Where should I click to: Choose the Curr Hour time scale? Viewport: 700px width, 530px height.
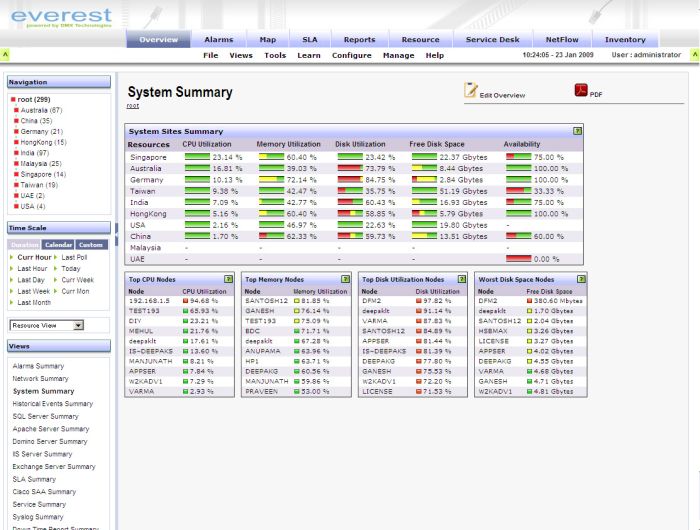coord(34,257)
